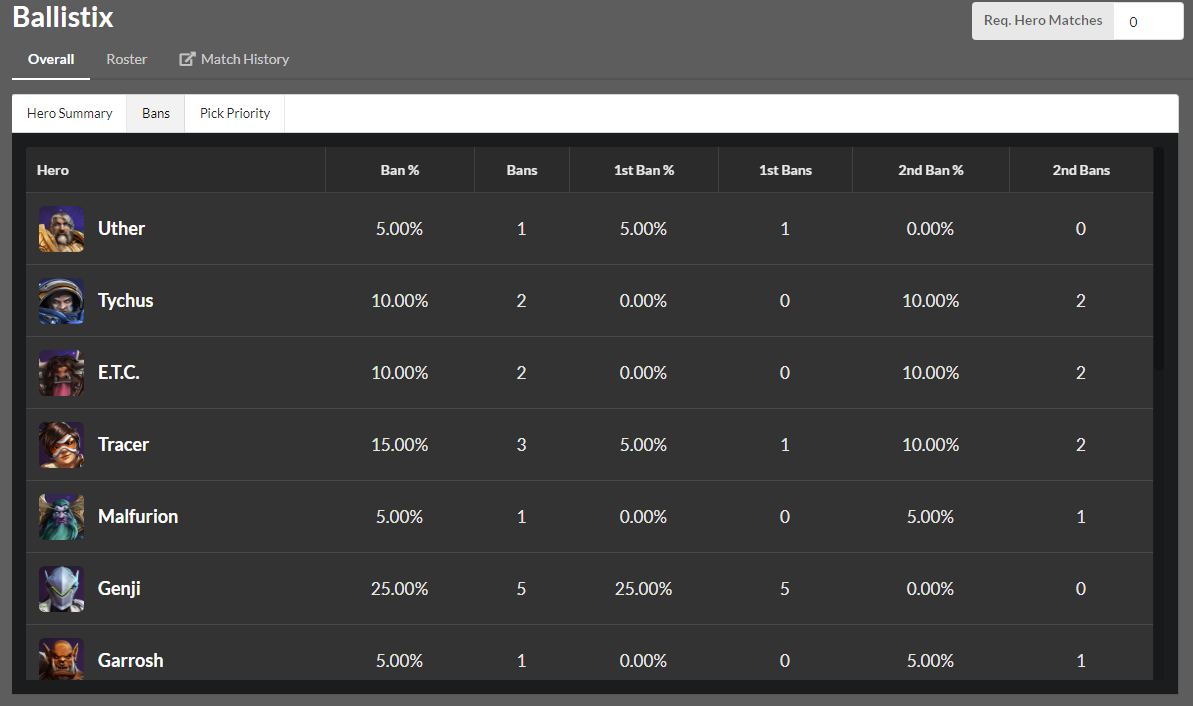Image resolution: width=1193 pixels, height=706 pixels.
Task: Click the external link icon beside Match History
Action: click(187, 59)
